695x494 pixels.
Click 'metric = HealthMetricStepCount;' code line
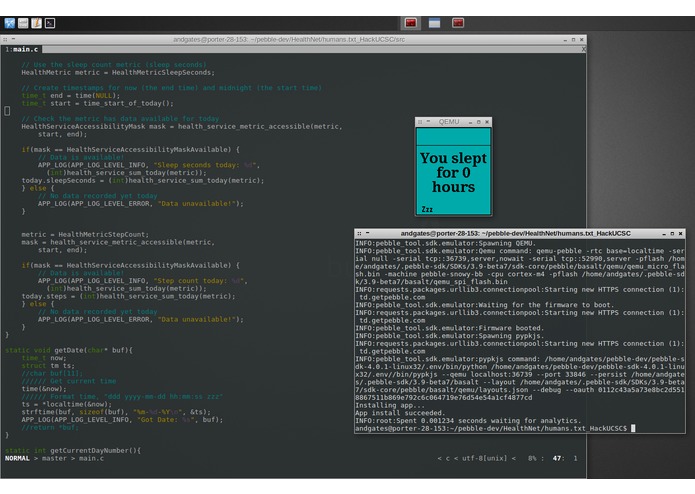[x=85, y=234]
